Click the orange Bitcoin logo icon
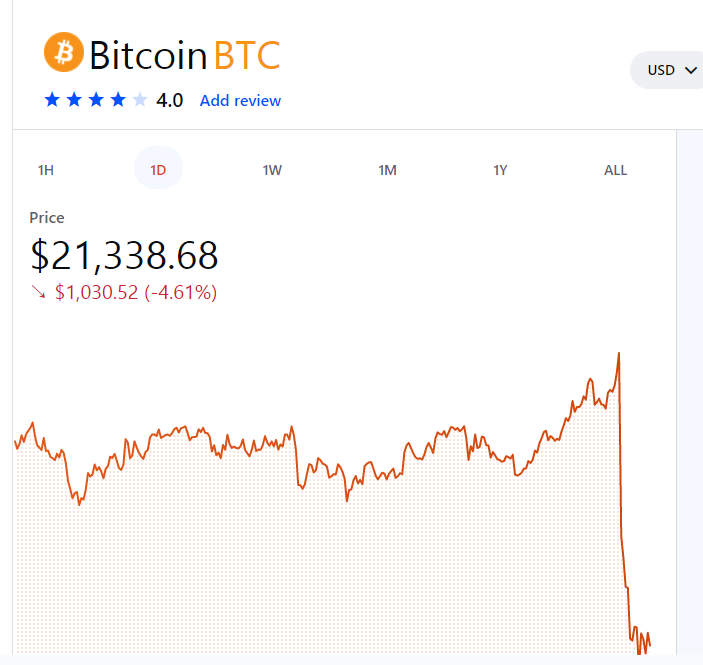Screen dimensions: 703x665 click(64, 52)
